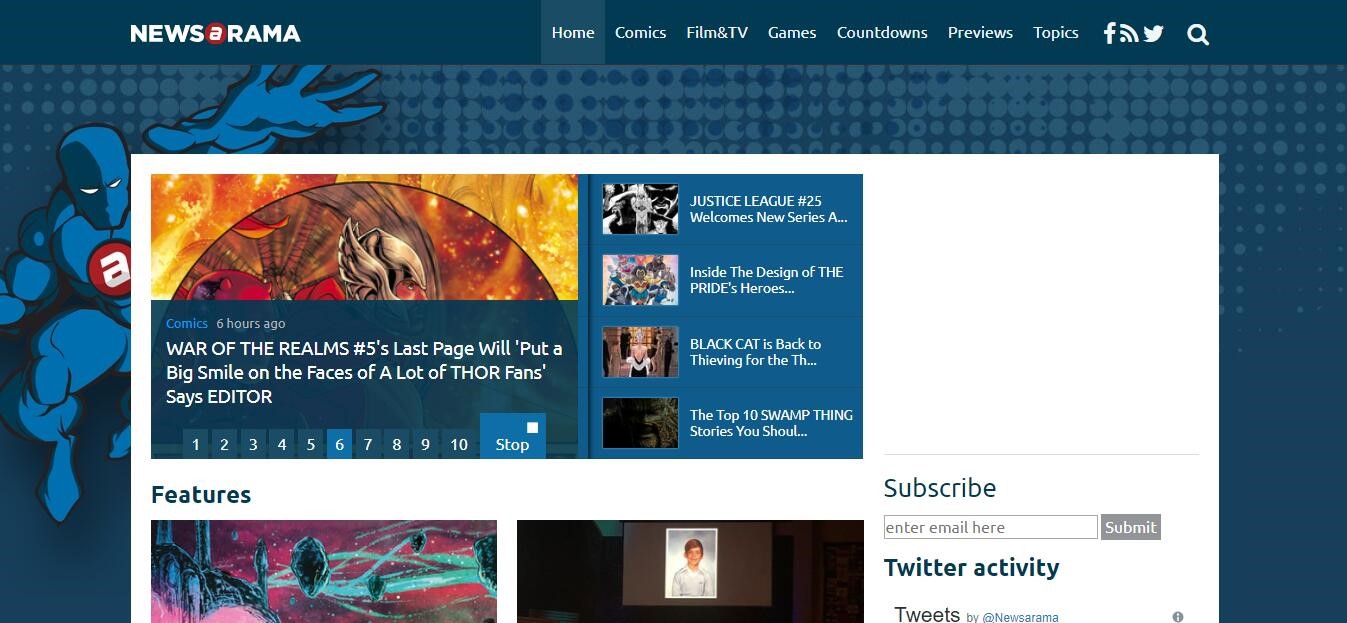
Task: Open the Games nav section
Action: click(x=792, y=32)
